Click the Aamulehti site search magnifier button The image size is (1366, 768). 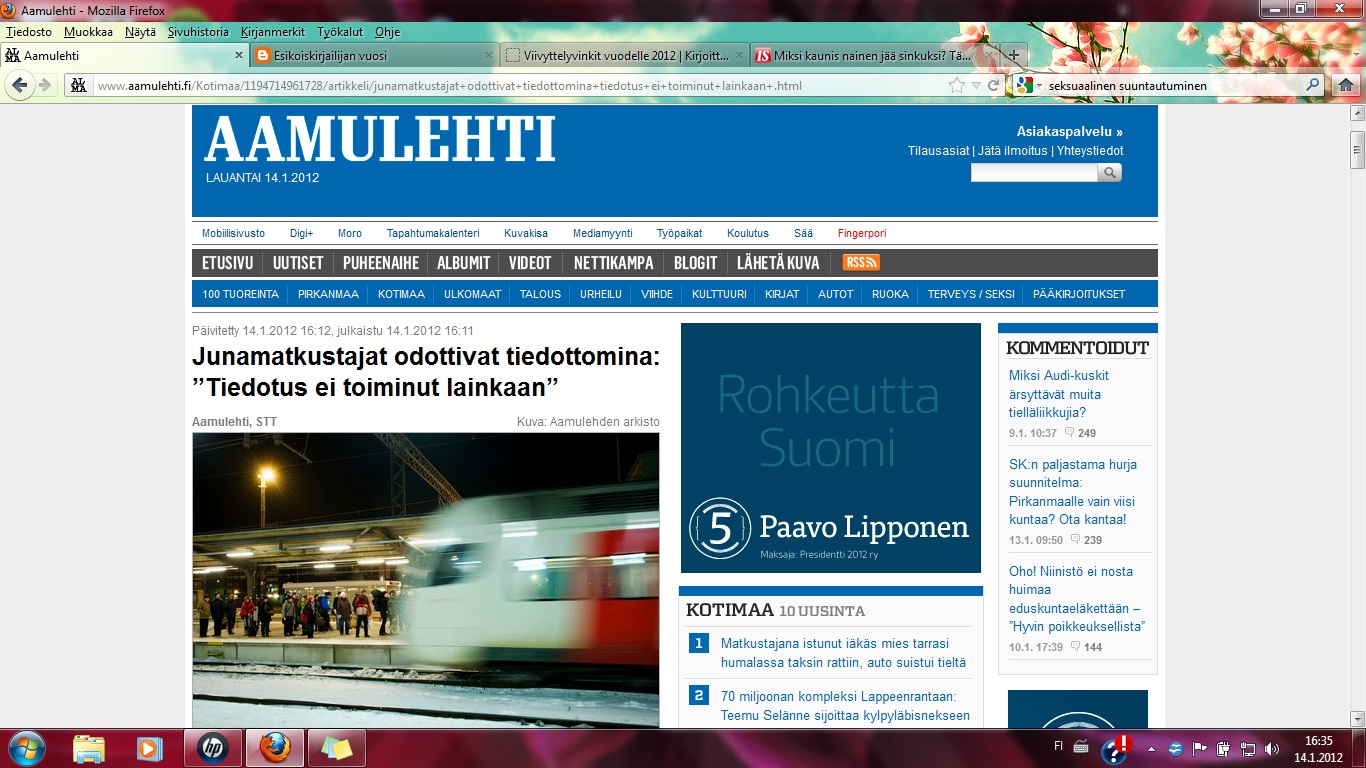click(1109, 173)
